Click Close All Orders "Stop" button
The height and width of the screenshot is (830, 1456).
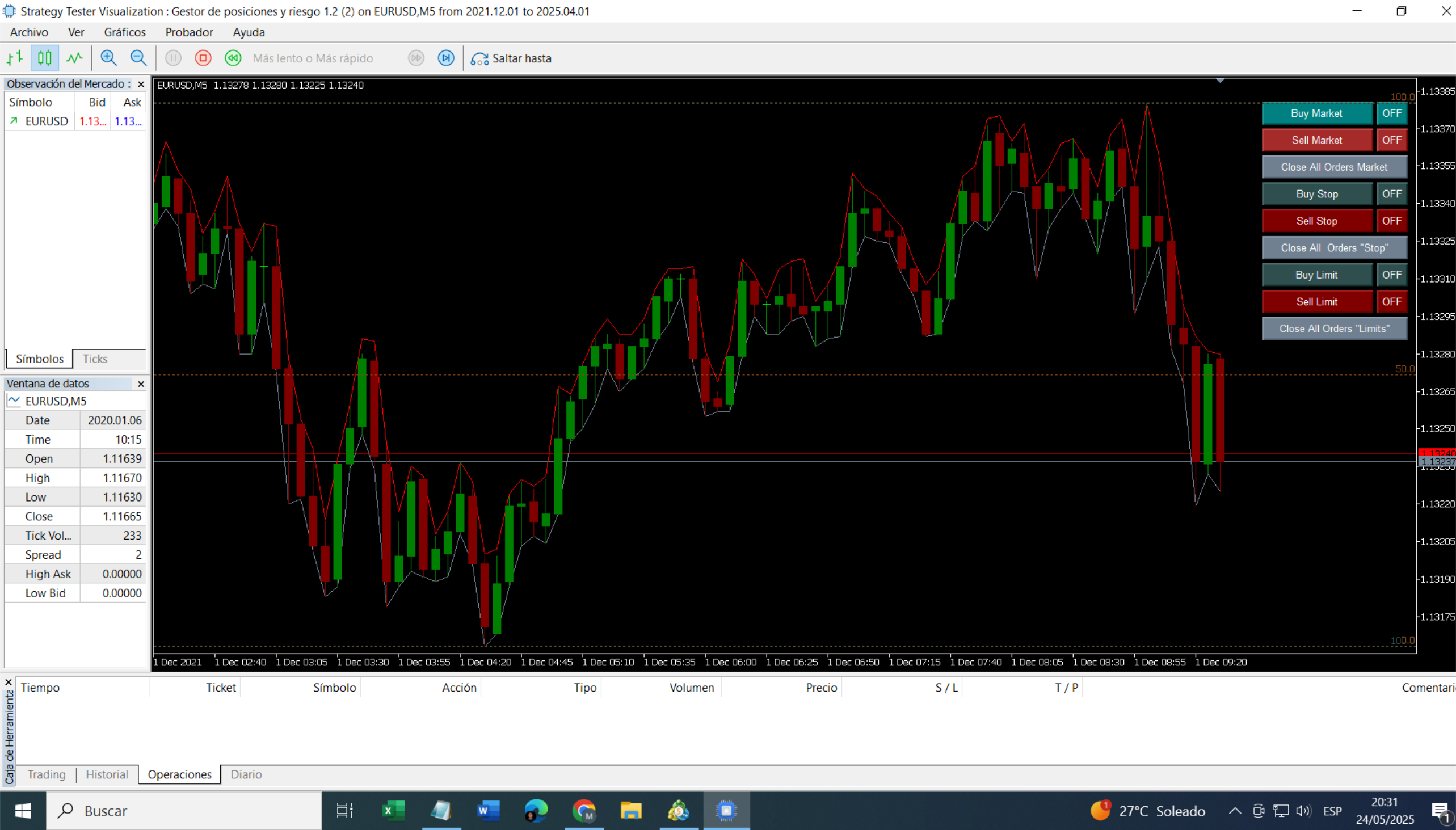coord(1334,248)
